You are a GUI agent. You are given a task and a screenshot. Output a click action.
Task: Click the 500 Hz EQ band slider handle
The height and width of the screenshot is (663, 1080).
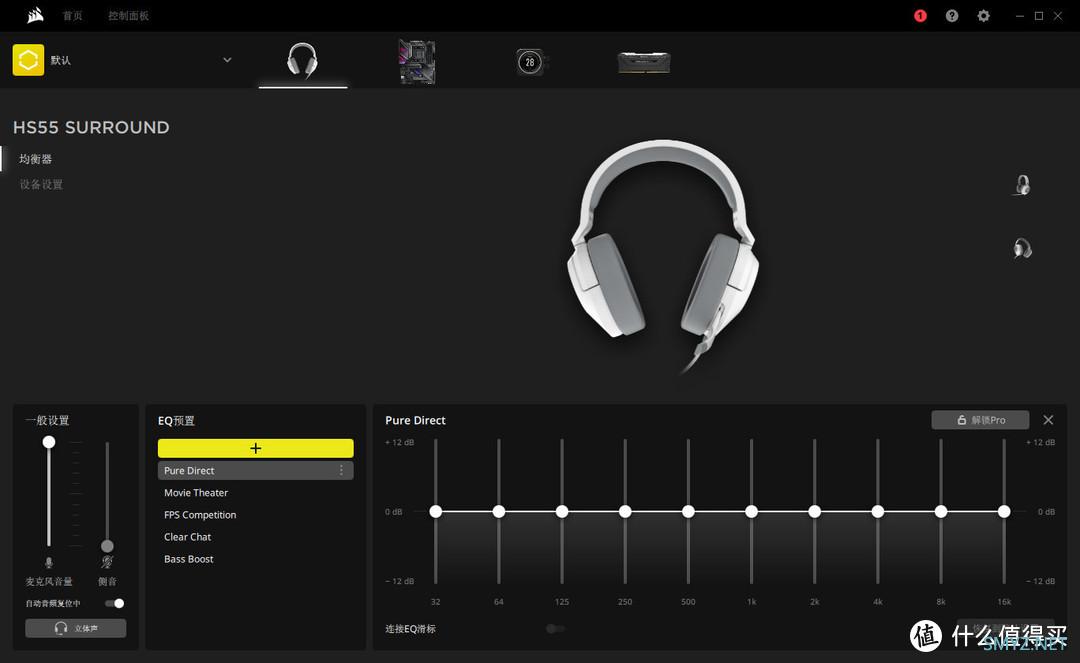688,512
